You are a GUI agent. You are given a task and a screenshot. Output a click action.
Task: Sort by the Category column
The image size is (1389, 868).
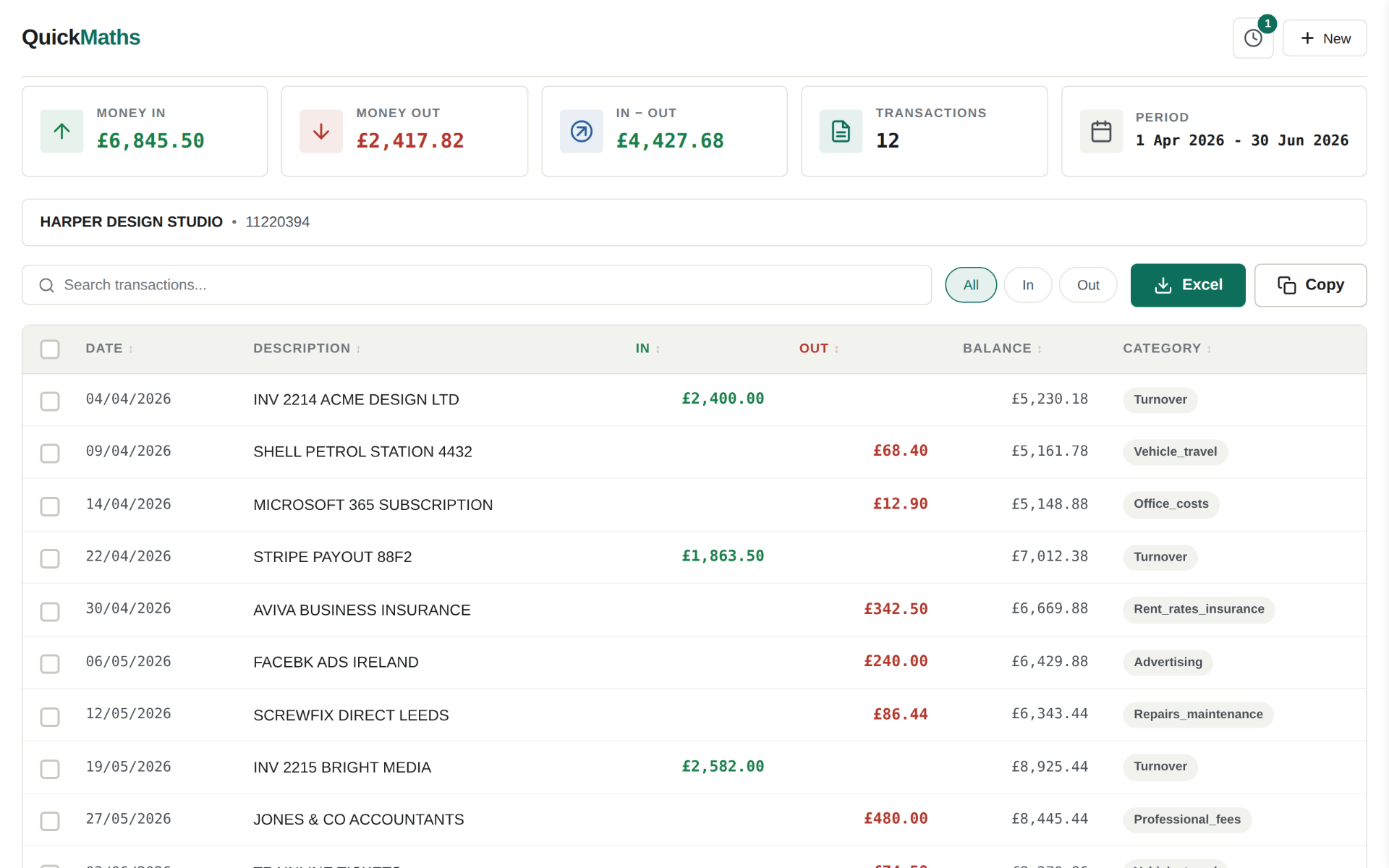click(x=1167, y=349)
